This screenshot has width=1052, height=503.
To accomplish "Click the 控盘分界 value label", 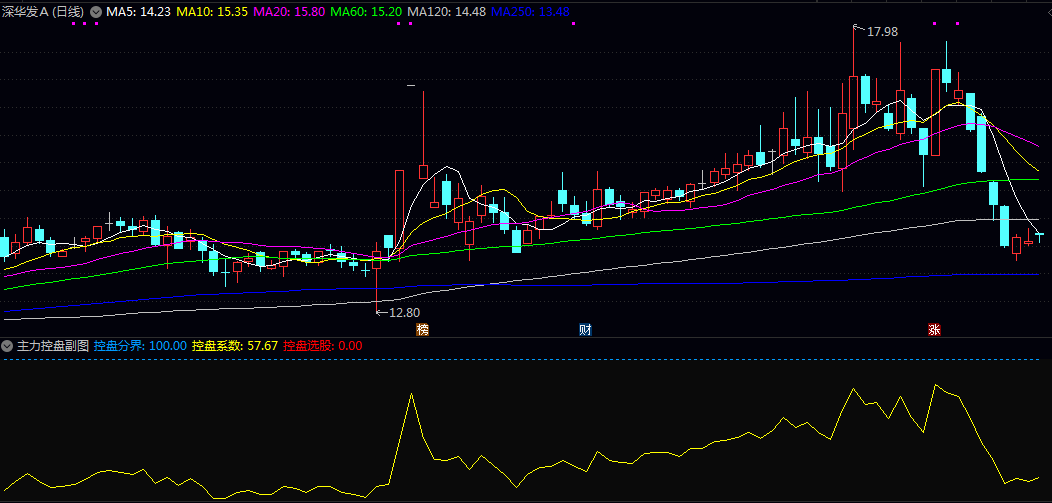I will click(x=140, y=346).
